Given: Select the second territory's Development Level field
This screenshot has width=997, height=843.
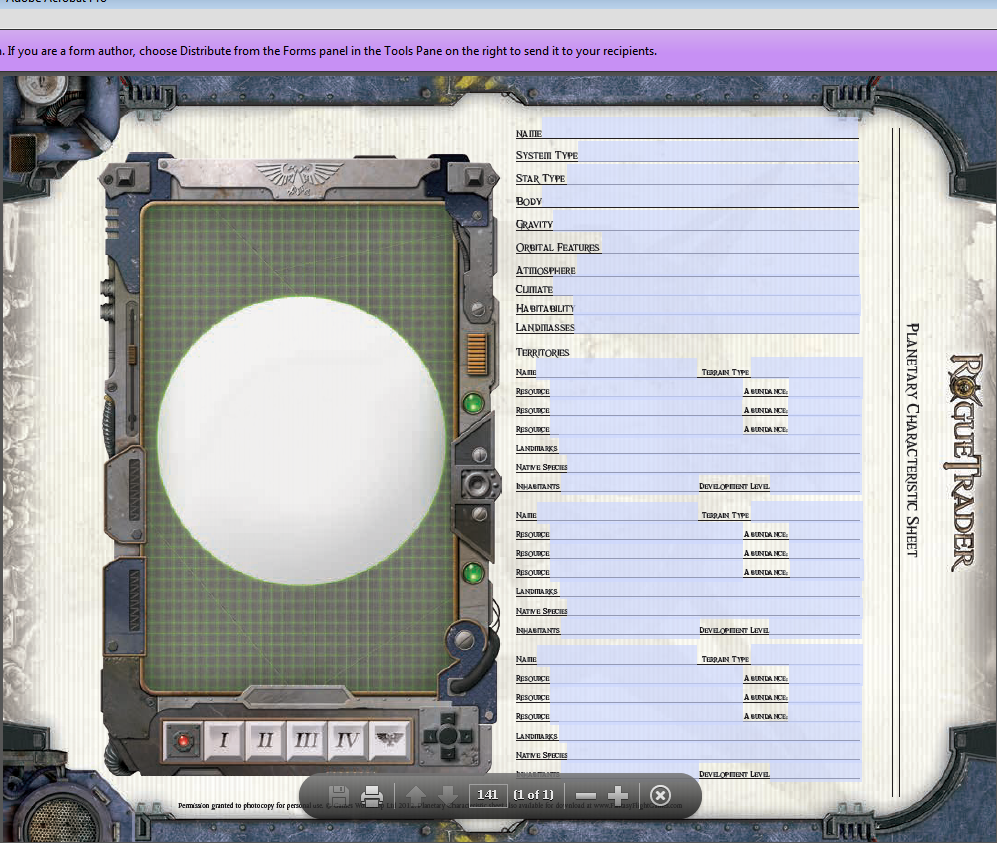Looking at the screenshot, I should pos(816,626).
